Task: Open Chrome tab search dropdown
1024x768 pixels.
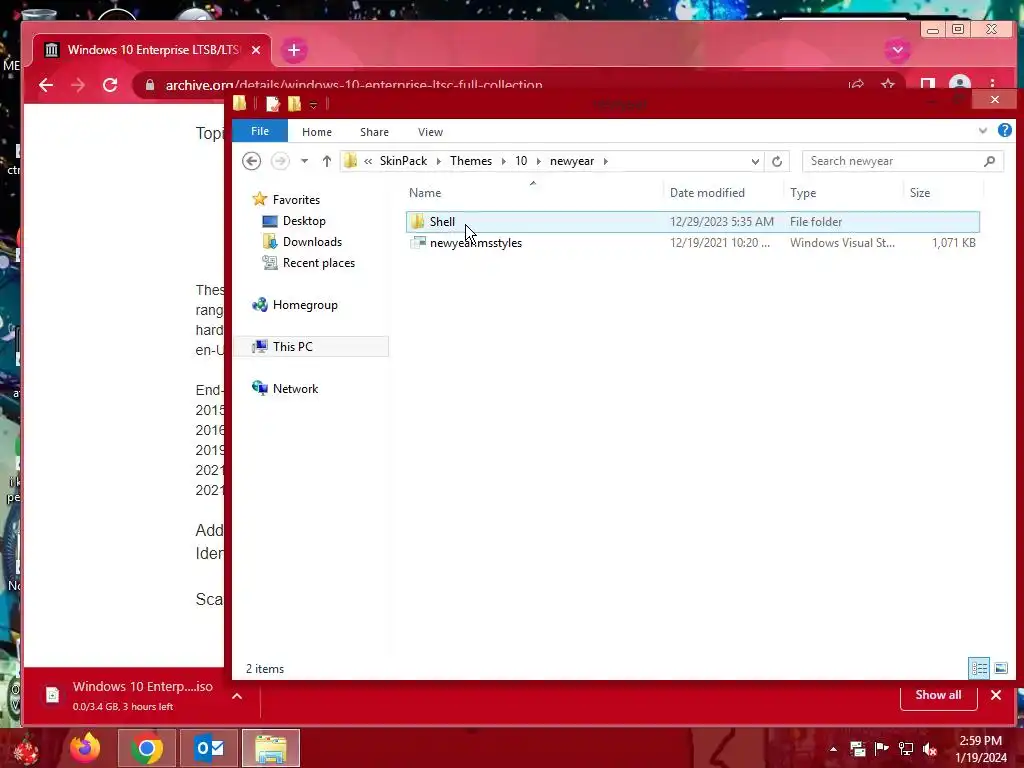Action: point(897,50)
